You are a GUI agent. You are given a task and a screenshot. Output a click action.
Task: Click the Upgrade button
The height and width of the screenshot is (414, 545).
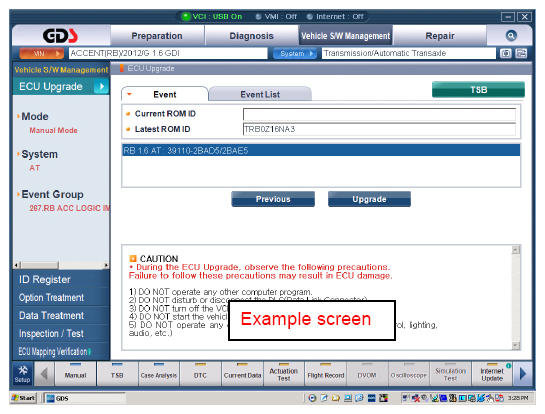click(x=369, y=199)
